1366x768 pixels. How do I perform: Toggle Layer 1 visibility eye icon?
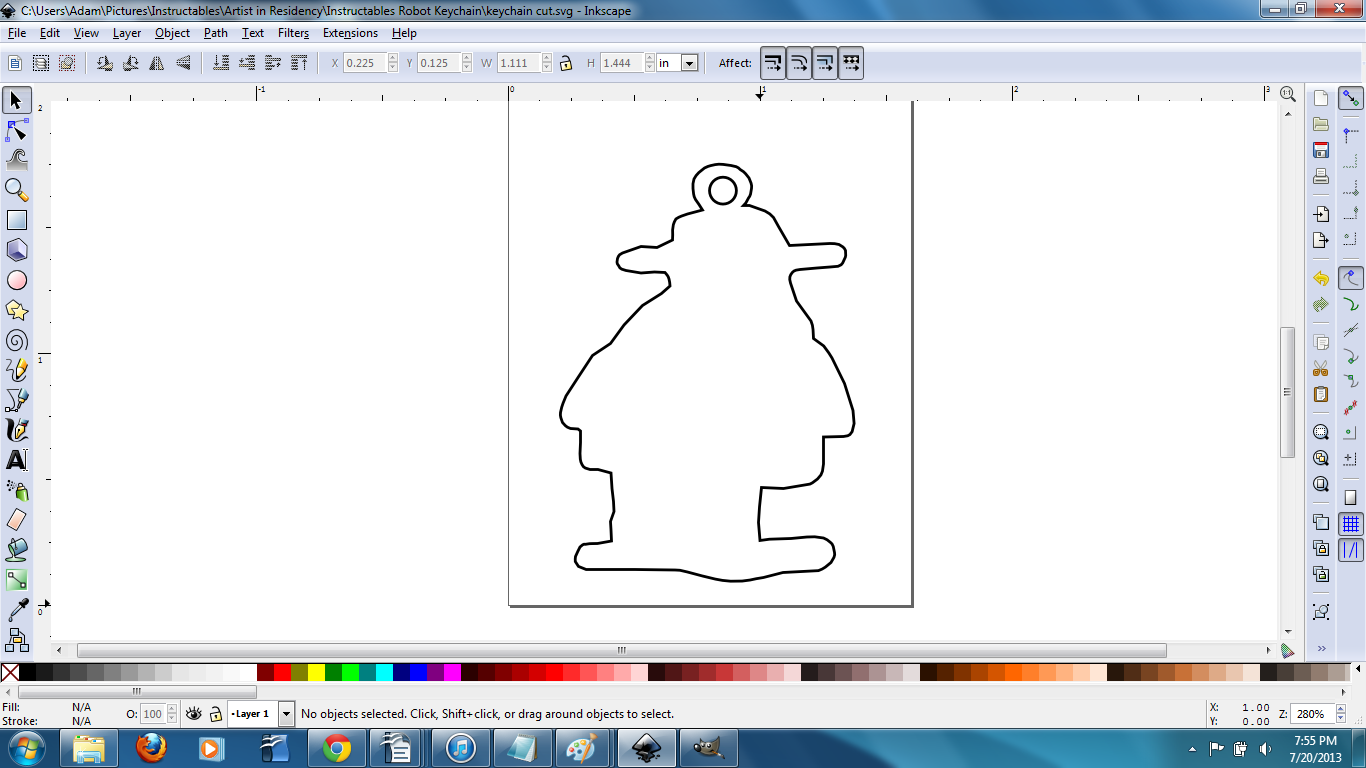tap(194, 714)
